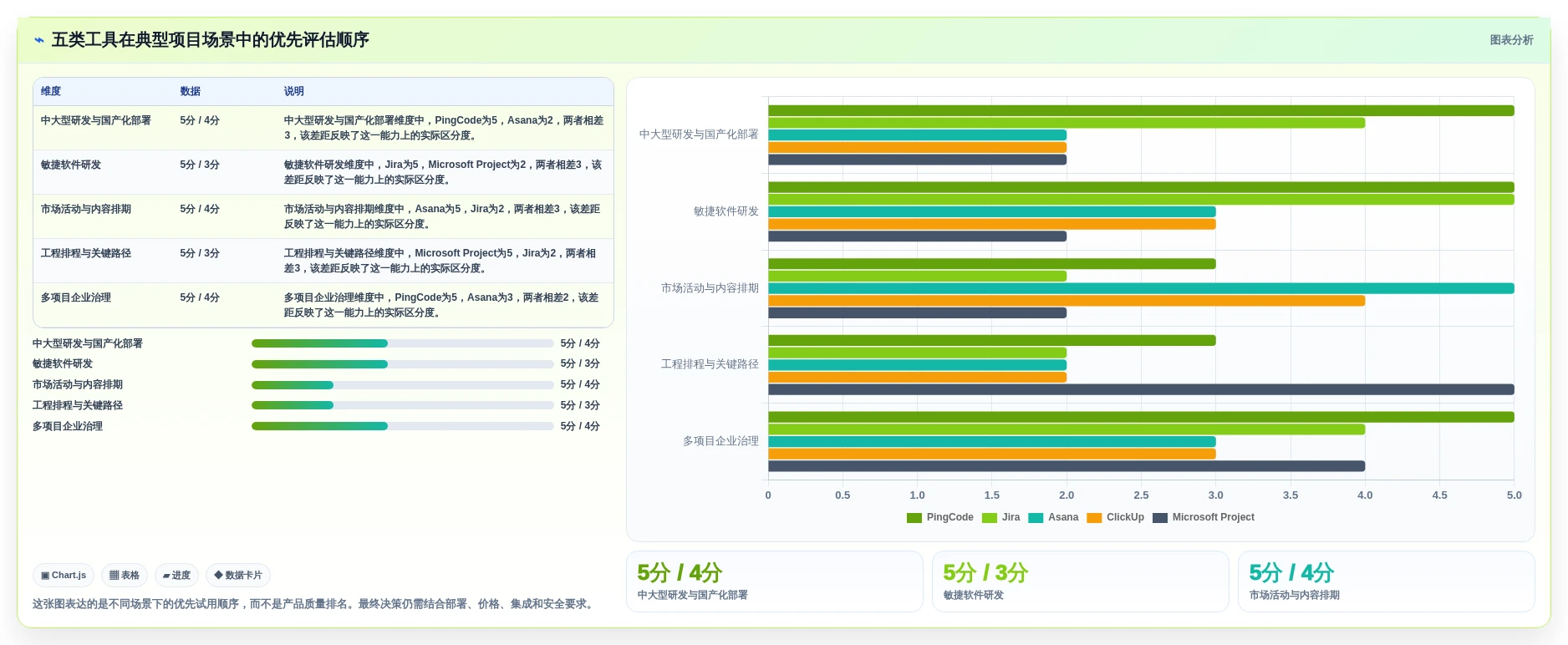The height and width of the screenshot is (645, 1568).
Task: Click the progress bar for 市场活动与内容排期
Action: coord(402,385)
